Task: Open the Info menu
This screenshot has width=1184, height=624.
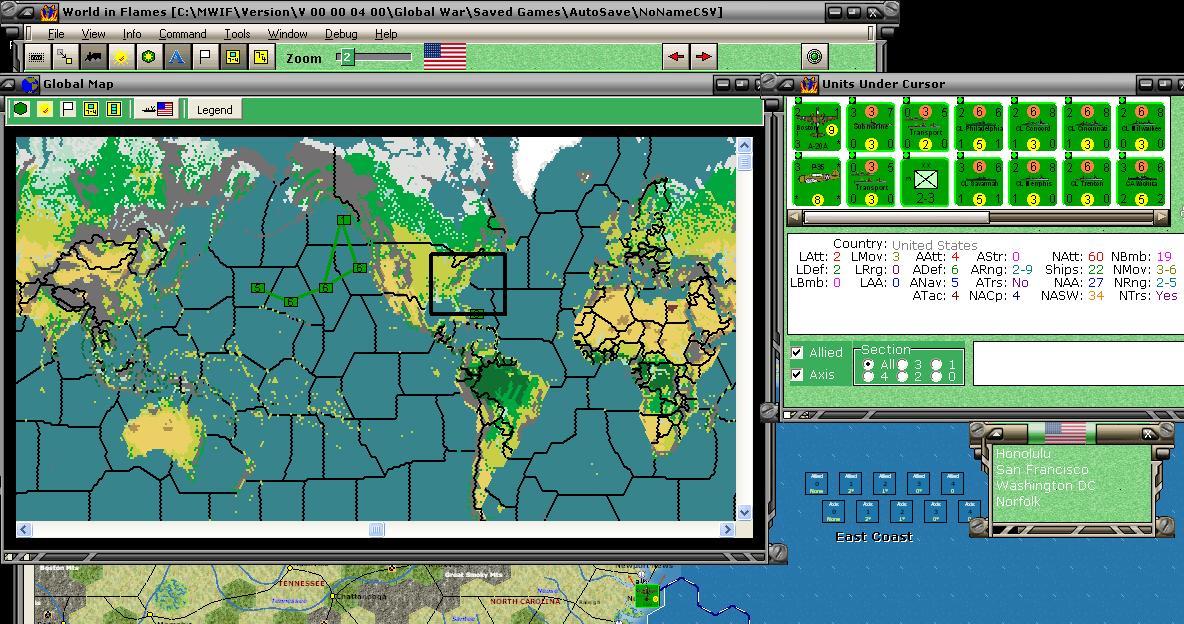Action: 132,34
